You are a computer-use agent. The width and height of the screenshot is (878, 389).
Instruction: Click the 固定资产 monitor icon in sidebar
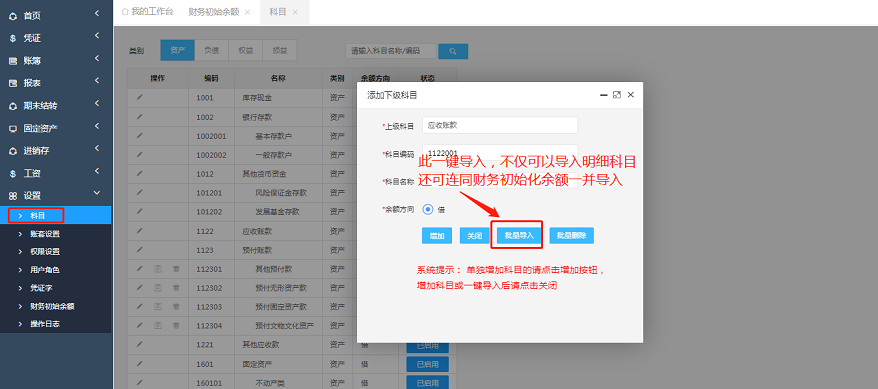(12, 129)
